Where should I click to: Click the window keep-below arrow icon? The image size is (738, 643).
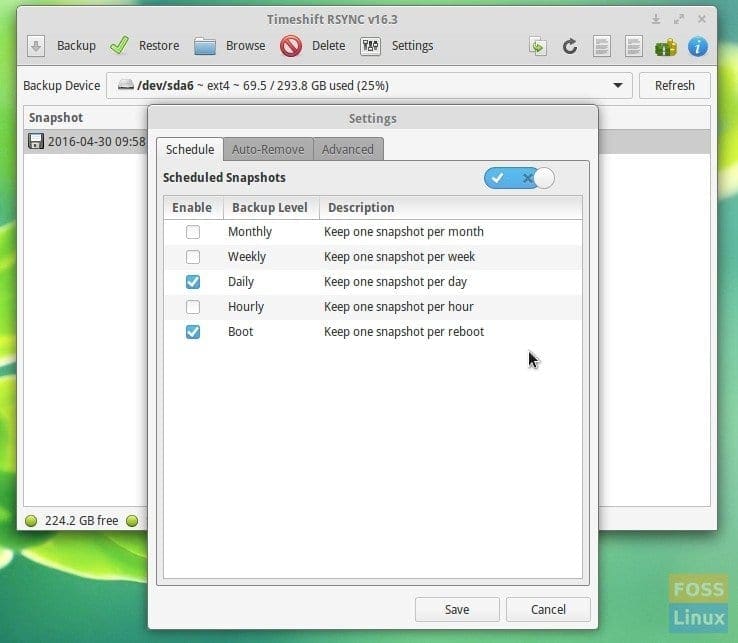point(656,19)
